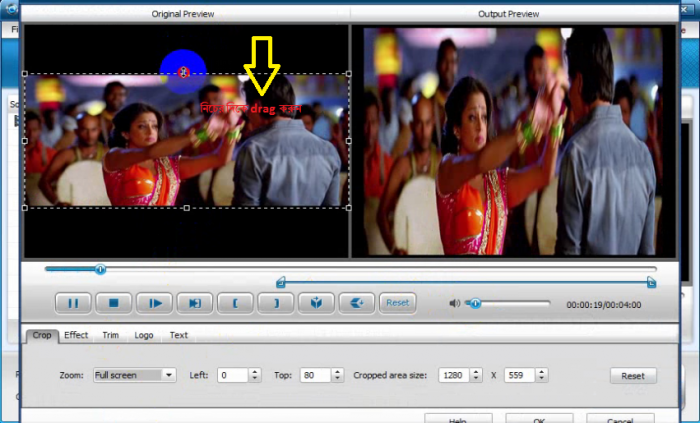Viewport: 700px width, 423px height.
Task: Click the cropped height field showing 559
Action: (519, 375)
